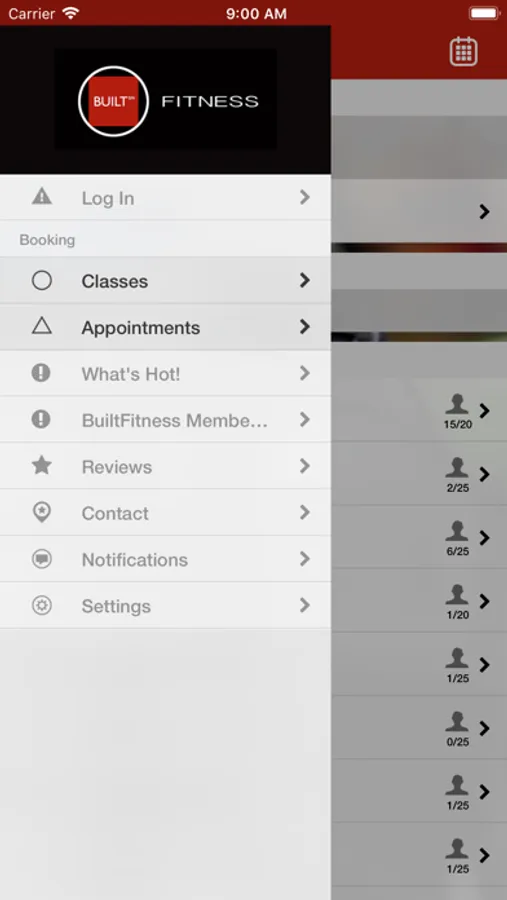Open chevron for class with 2/25 attendees
Image resolution: width=507 pixels, height=900 pixels.
point(485,474)
